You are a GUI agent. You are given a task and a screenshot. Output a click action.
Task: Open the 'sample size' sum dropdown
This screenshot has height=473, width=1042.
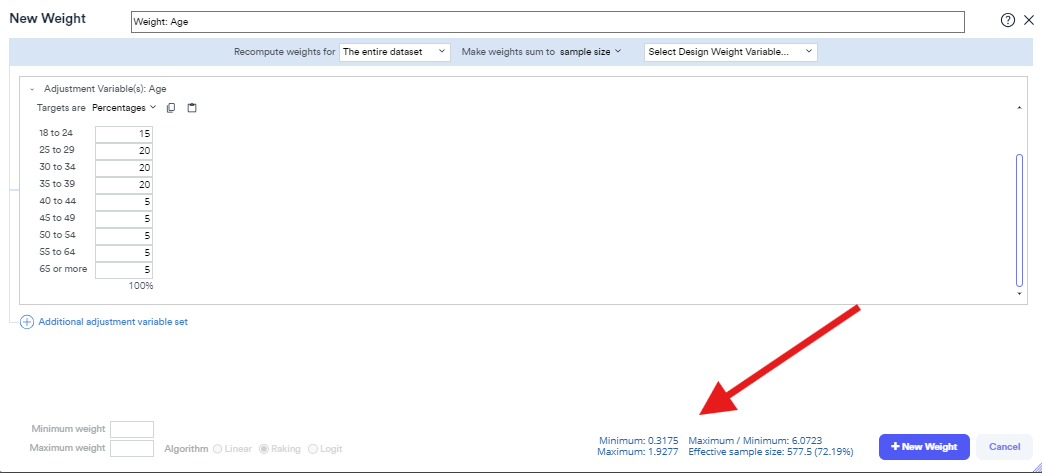[x=590, y=52]
